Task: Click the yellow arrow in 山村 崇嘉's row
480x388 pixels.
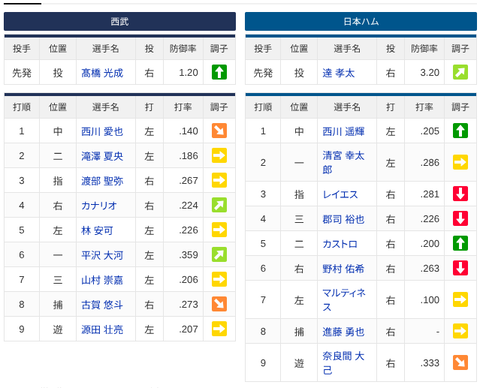Action: click(x=219, y=279)
